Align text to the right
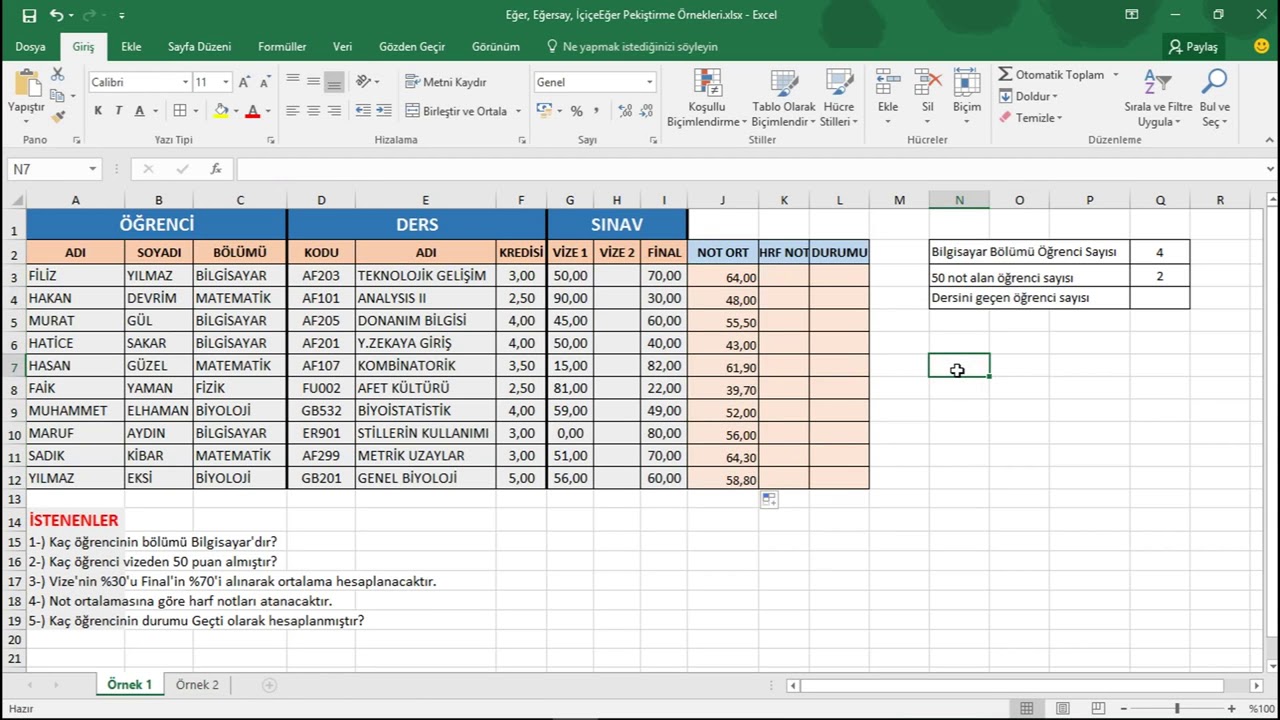Viewport: 1280px width, 720px height. [x=334, y=111]
